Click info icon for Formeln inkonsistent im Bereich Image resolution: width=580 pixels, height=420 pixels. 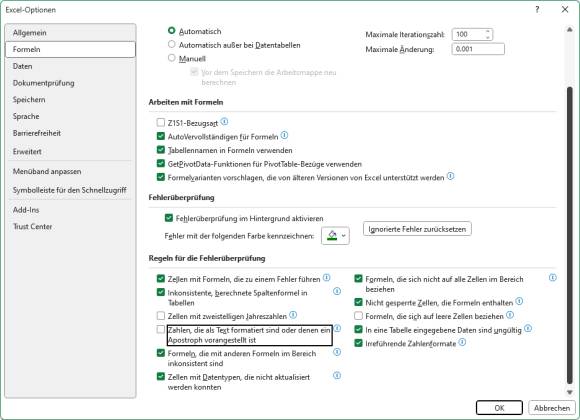337,352
